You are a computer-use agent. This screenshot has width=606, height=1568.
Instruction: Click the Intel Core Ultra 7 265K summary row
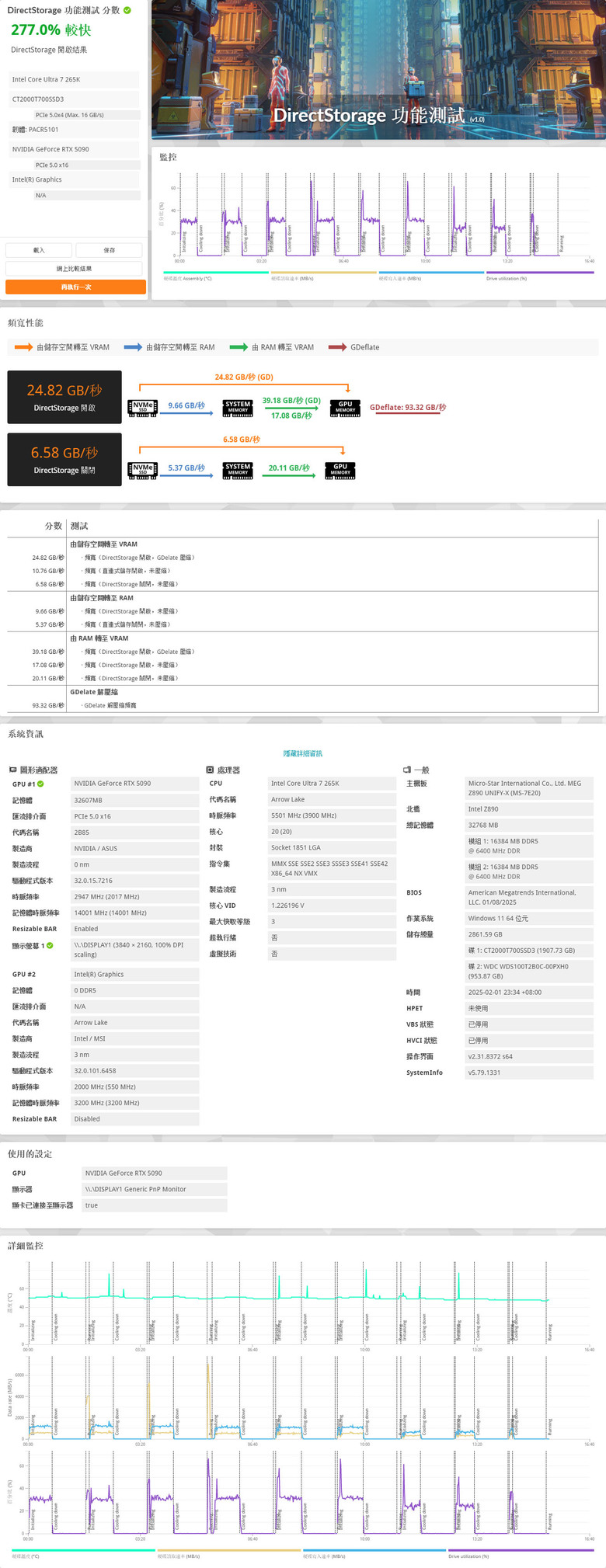pyautogui.click(x=74, y=79)
